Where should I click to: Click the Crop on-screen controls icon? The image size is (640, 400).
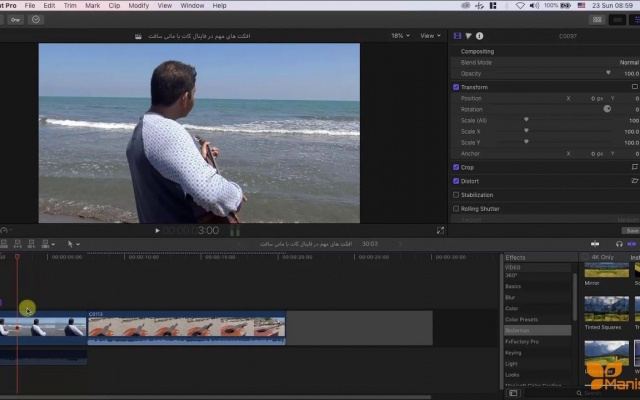[x=634, y=167]
